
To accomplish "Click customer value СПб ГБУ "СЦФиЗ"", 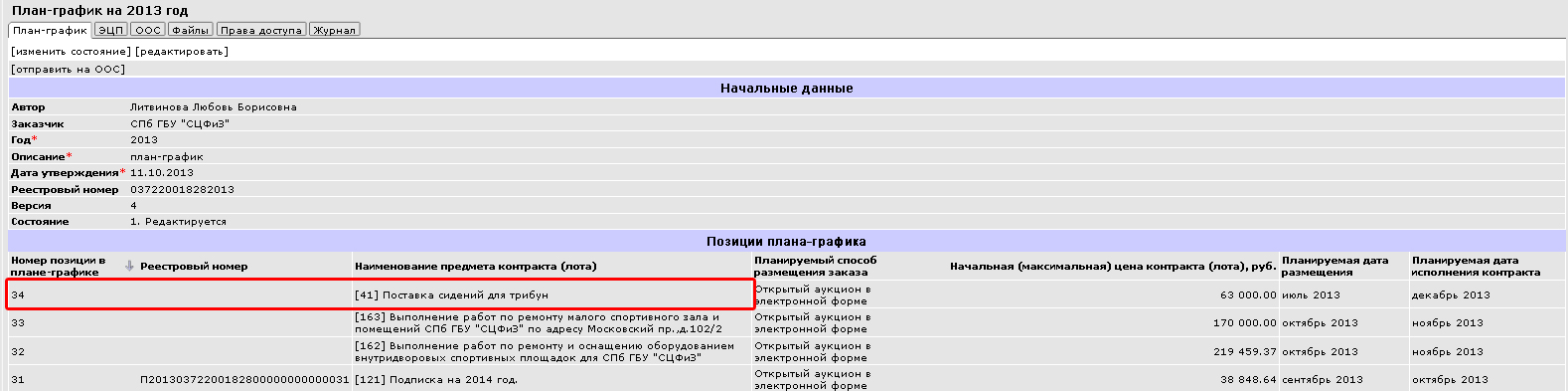I will [x=180, y=123].
